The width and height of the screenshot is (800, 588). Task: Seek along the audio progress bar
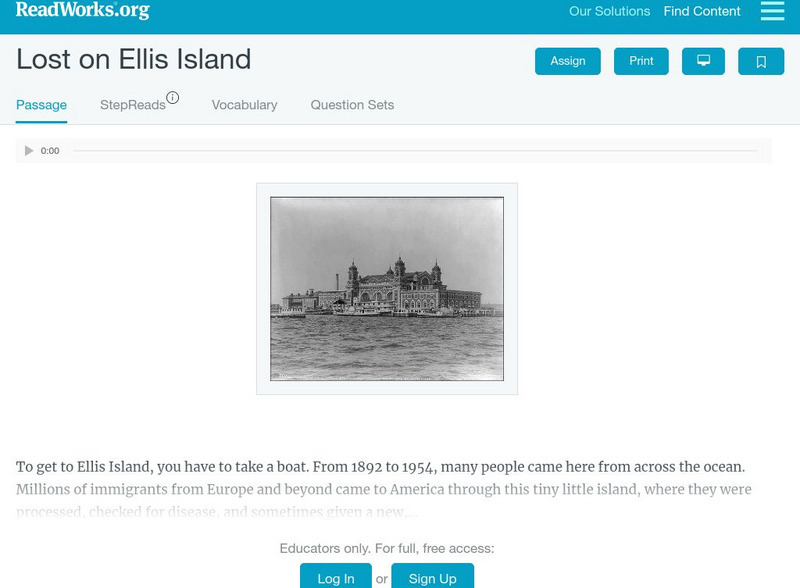pyautogui.click(x=415, y=151)
